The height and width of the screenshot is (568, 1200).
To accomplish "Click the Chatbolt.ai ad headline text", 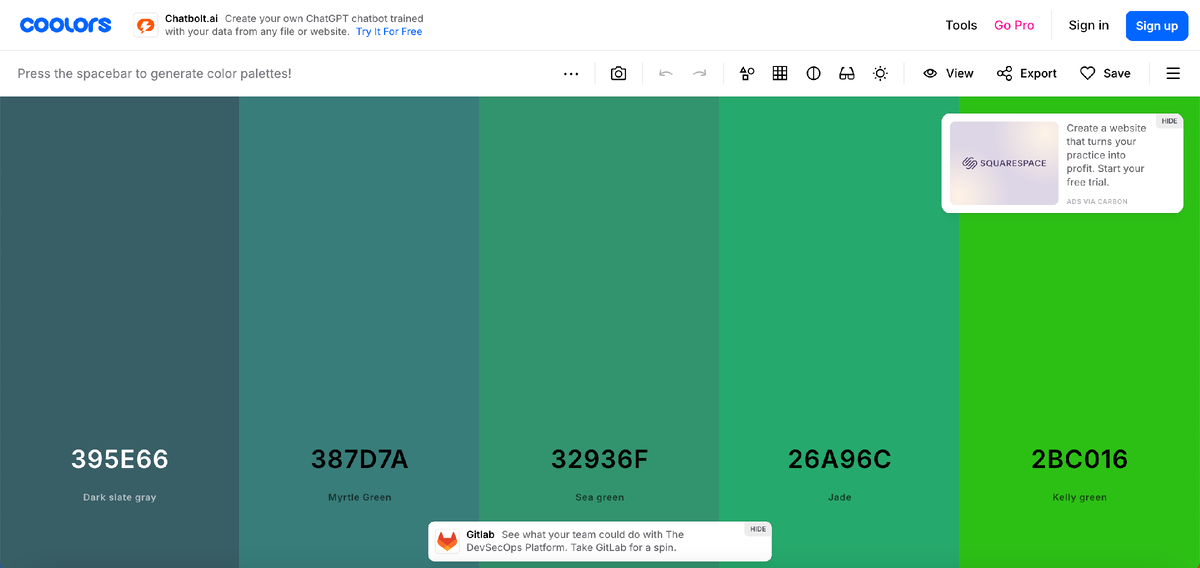I will tap(294, 25).
